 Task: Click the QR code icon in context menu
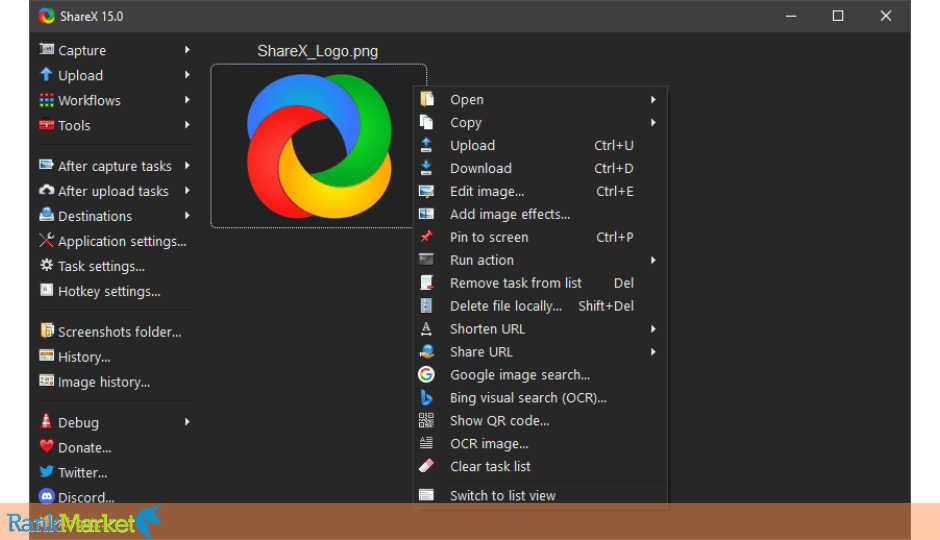[426, 420]
